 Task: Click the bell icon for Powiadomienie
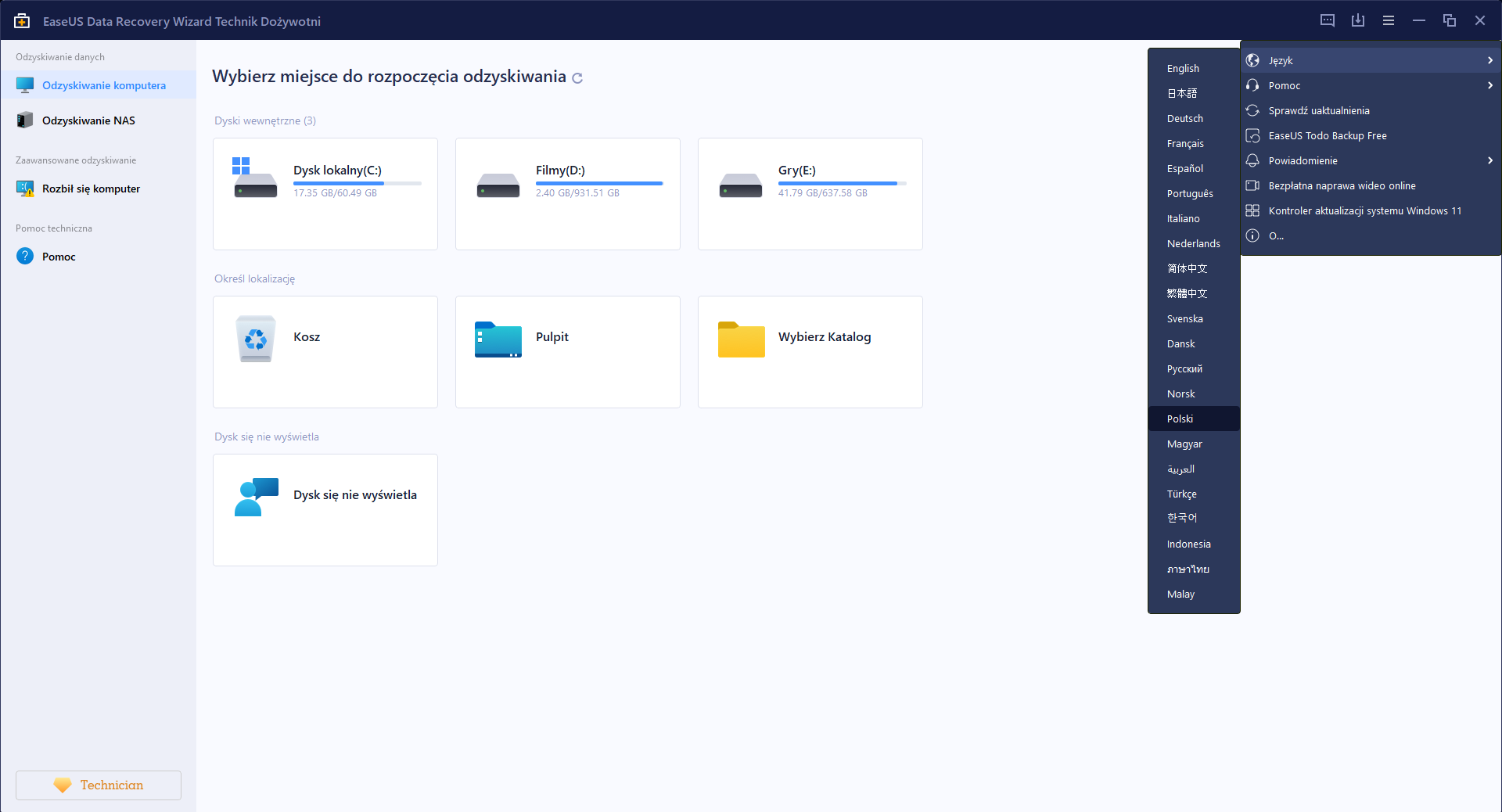(1252, 160)
